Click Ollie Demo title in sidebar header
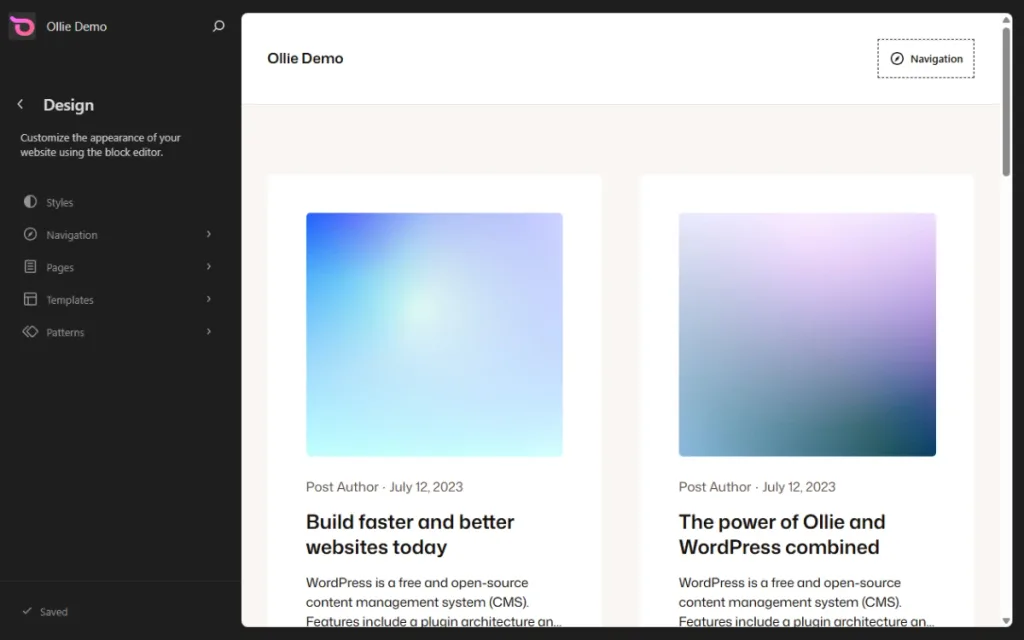This screenshot has width=1024, height=640. tap(76, 27)
